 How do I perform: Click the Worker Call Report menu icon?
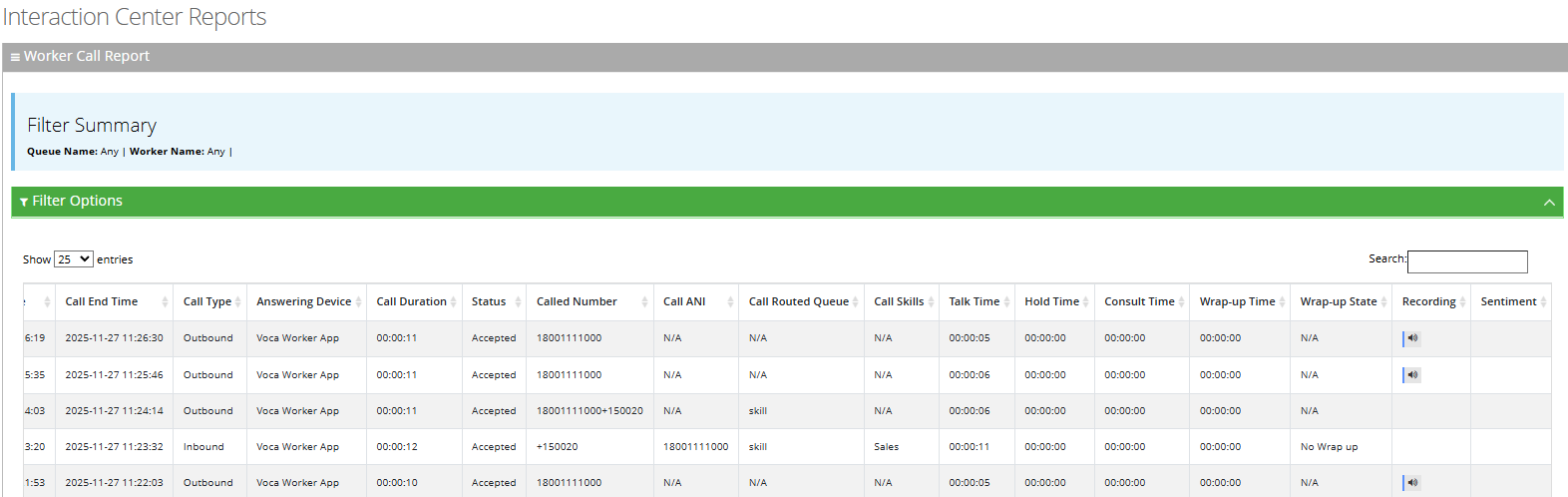[x=15, y=57]
